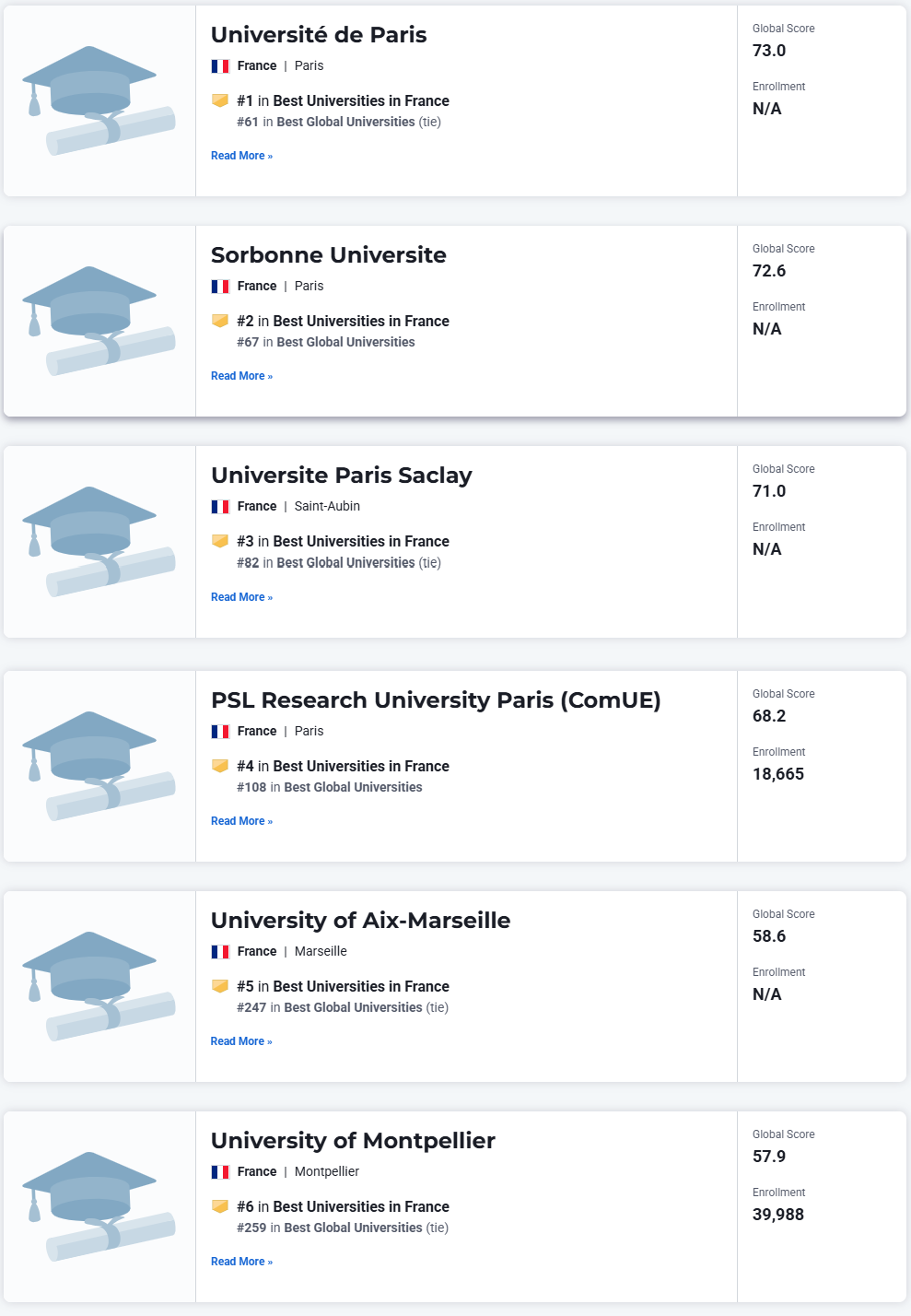Click the gold ranking badge beside #4 in France
This screenshot has height=1316, width=911.
pyautogui.click(x=220, y=766)
